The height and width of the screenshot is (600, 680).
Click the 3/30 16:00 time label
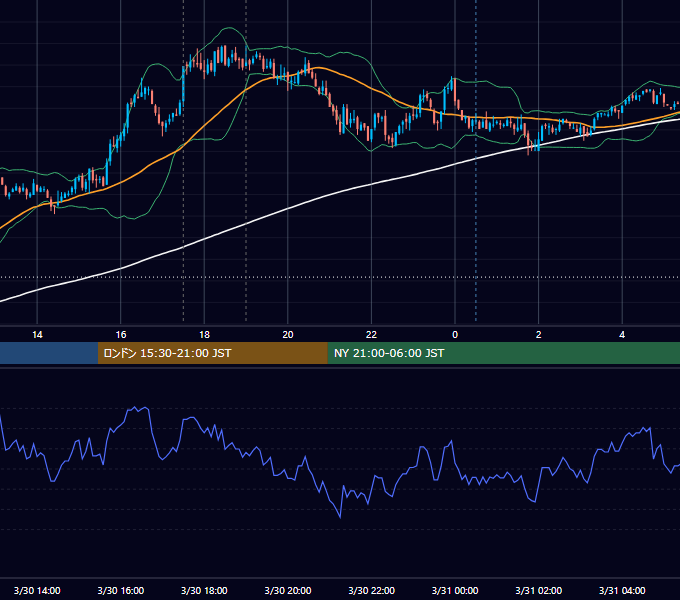point(121,590)
